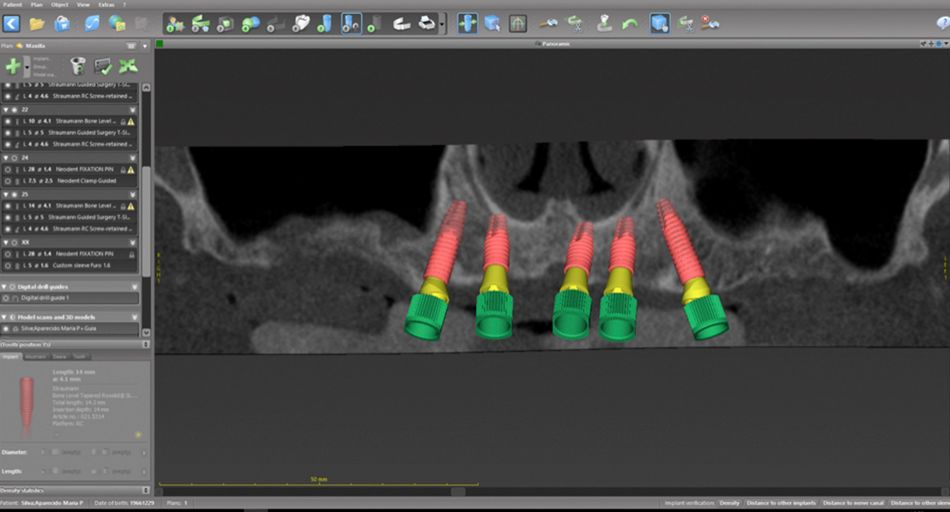Toggle the highlighted blue 3D cube icon
The width and height of the screenshot is (950, 512).
pyautogui.click(x=659, y=24)
